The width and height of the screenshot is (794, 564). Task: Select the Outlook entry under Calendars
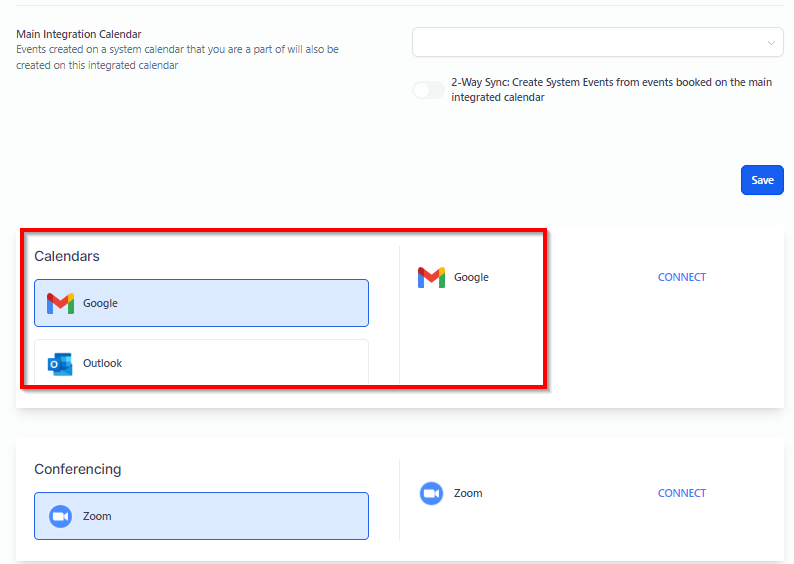point(201,362)
